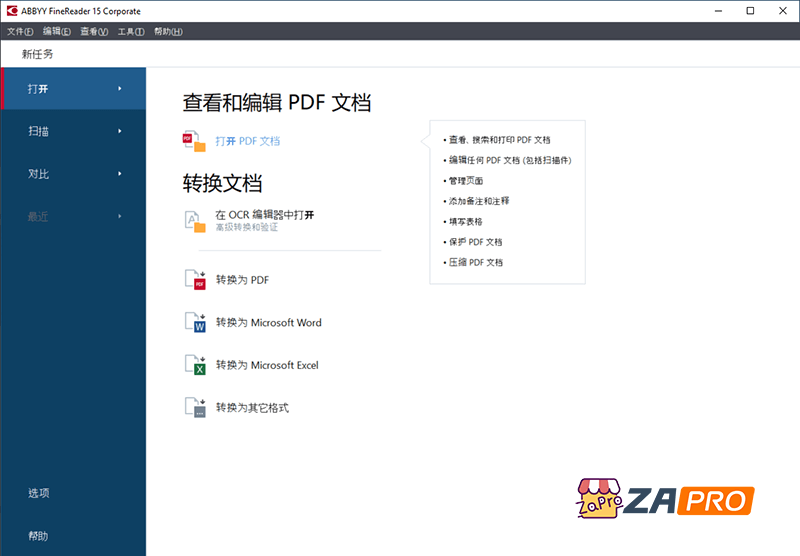800x556 pixels.
Task: Click the Convert to PDF icon
Action: pos(195,280)
